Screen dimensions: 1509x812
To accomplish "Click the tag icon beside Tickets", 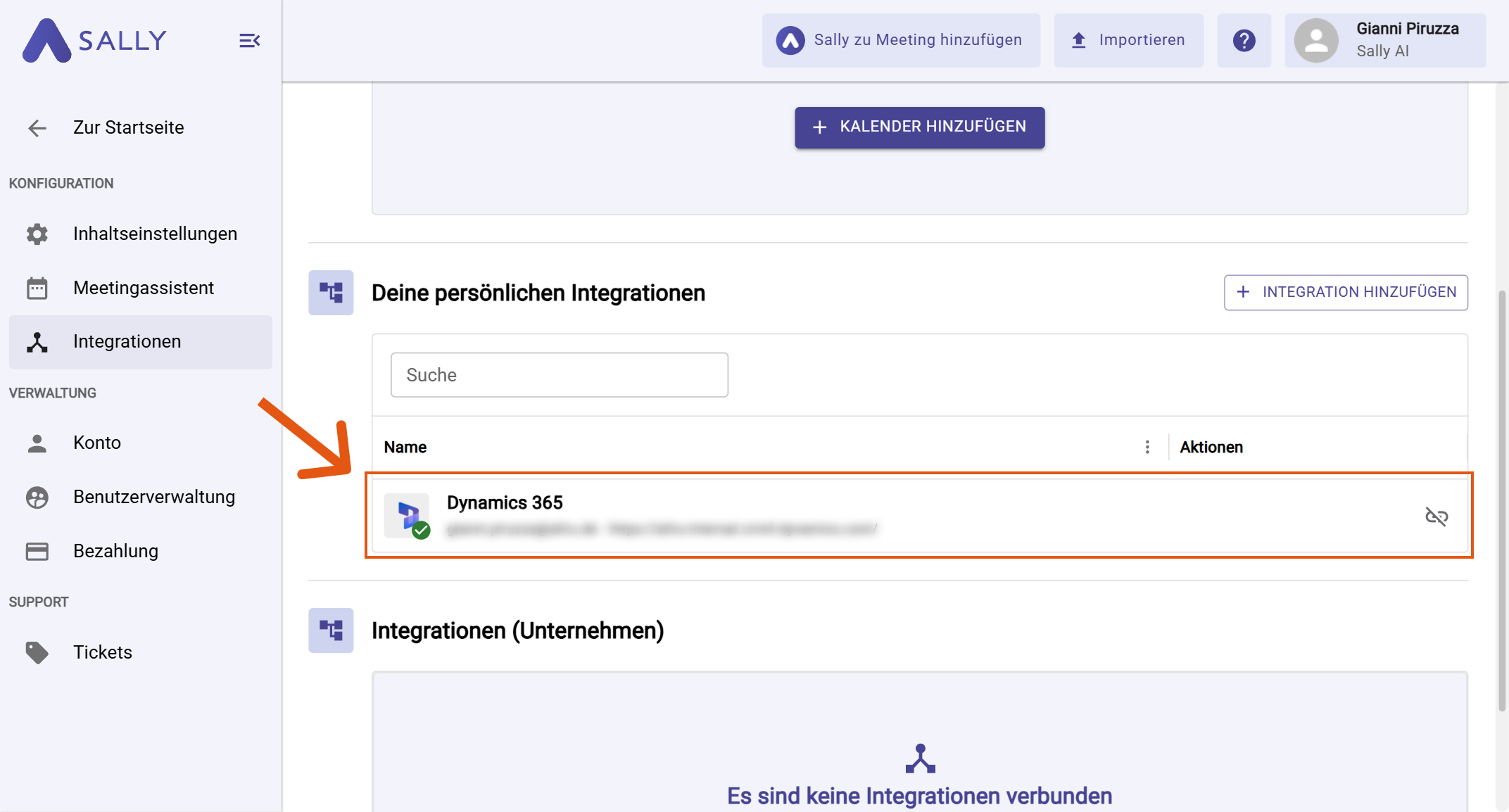I will pyautogui.click(x=37, y=652).
